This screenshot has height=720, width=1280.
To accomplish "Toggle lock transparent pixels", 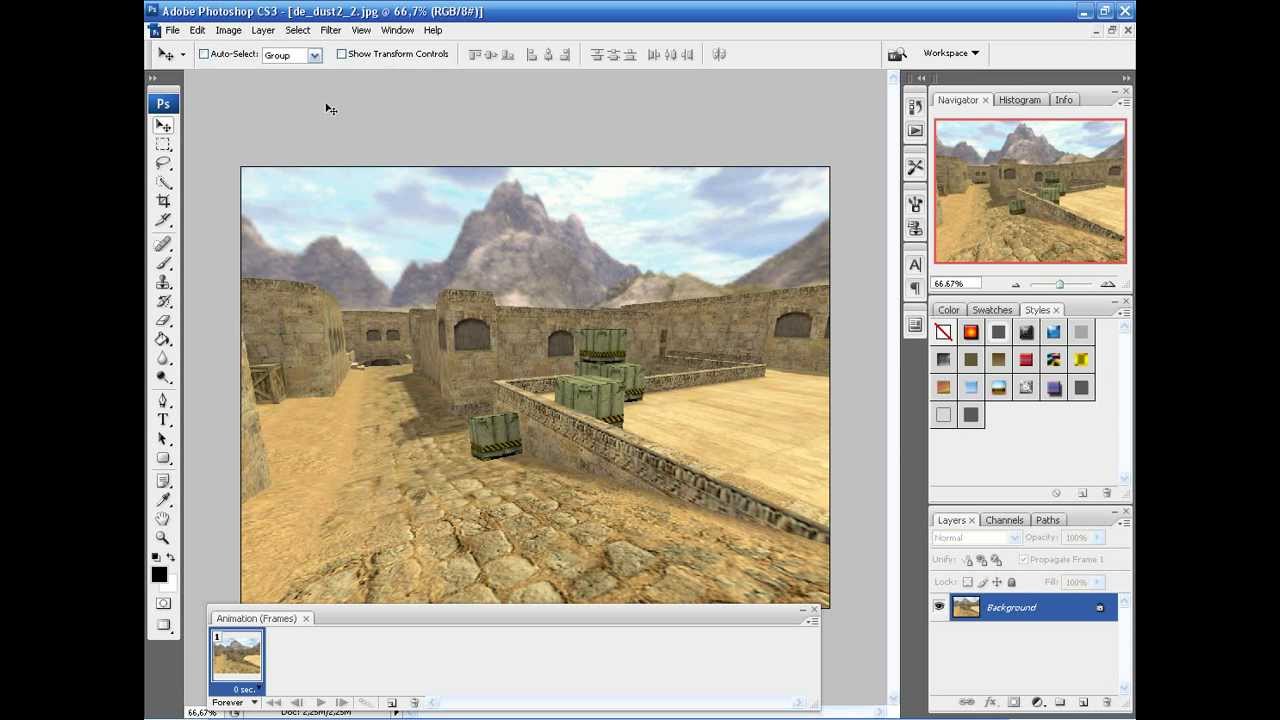I will [x=967, y=582].
